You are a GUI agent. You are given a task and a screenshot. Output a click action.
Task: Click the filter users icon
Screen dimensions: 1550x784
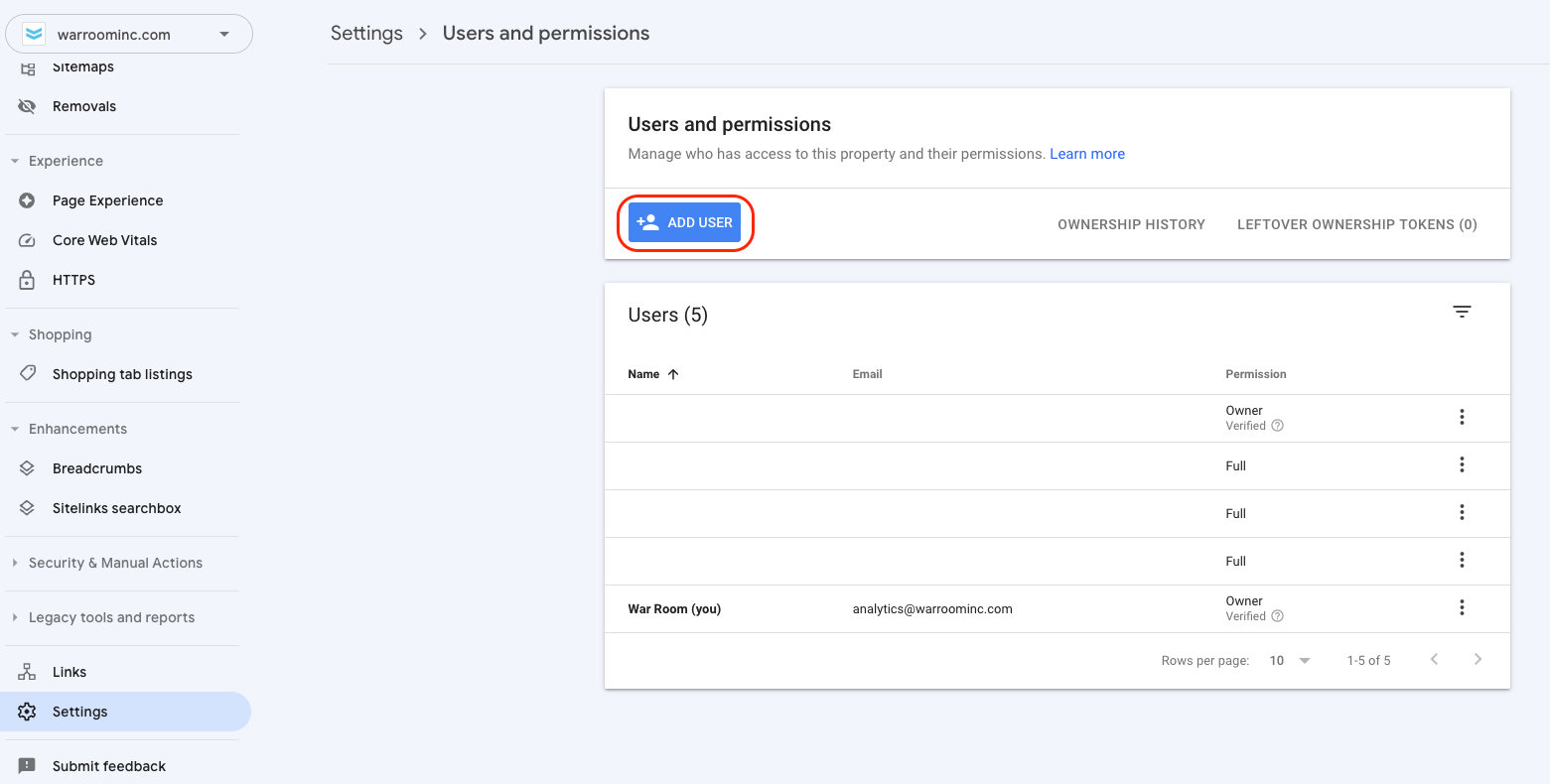coord(1462,312)
